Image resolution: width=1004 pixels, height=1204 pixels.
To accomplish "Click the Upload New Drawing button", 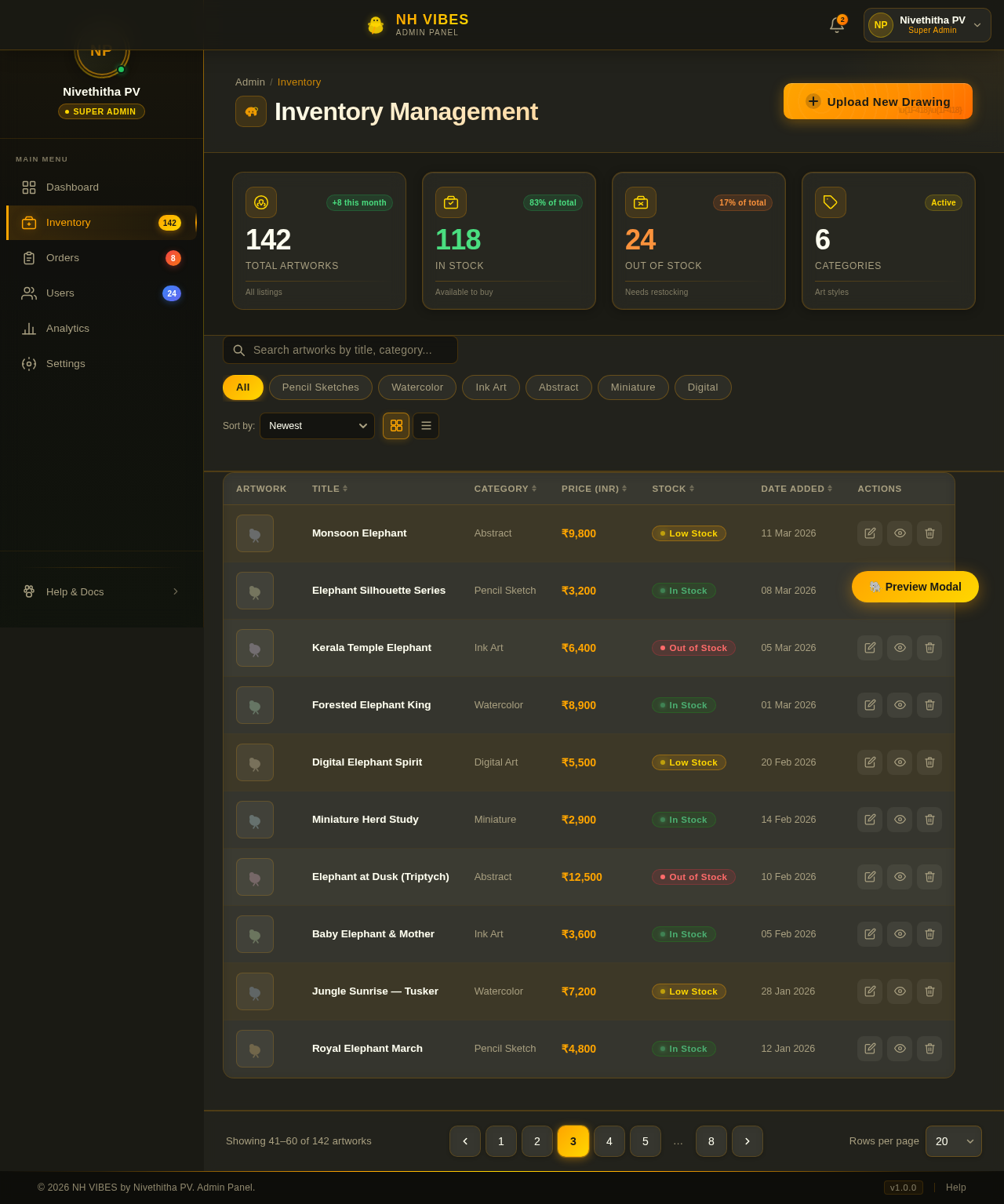I will 878,101.
